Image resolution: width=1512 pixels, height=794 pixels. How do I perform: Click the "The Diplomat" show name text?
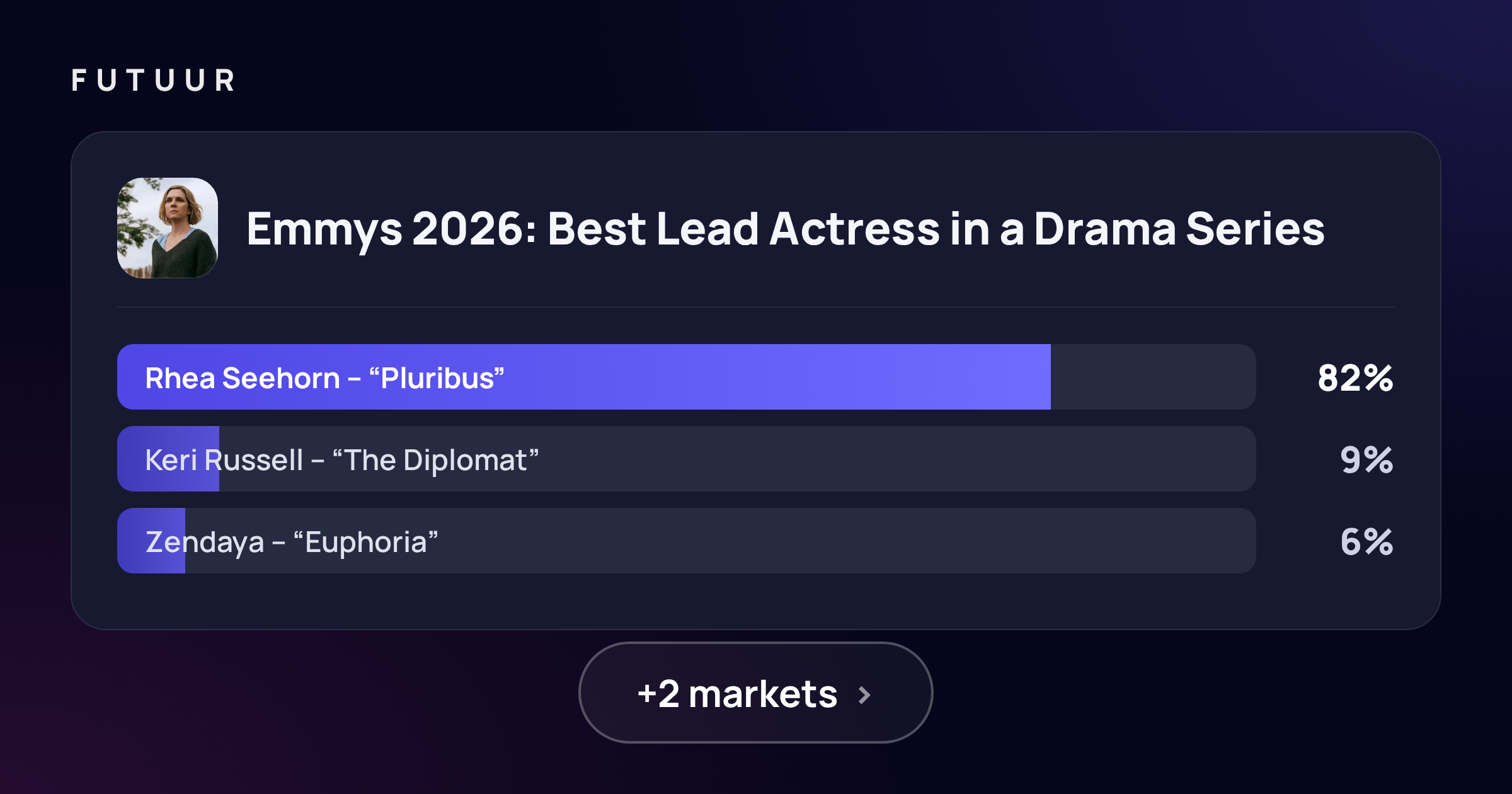435,460
